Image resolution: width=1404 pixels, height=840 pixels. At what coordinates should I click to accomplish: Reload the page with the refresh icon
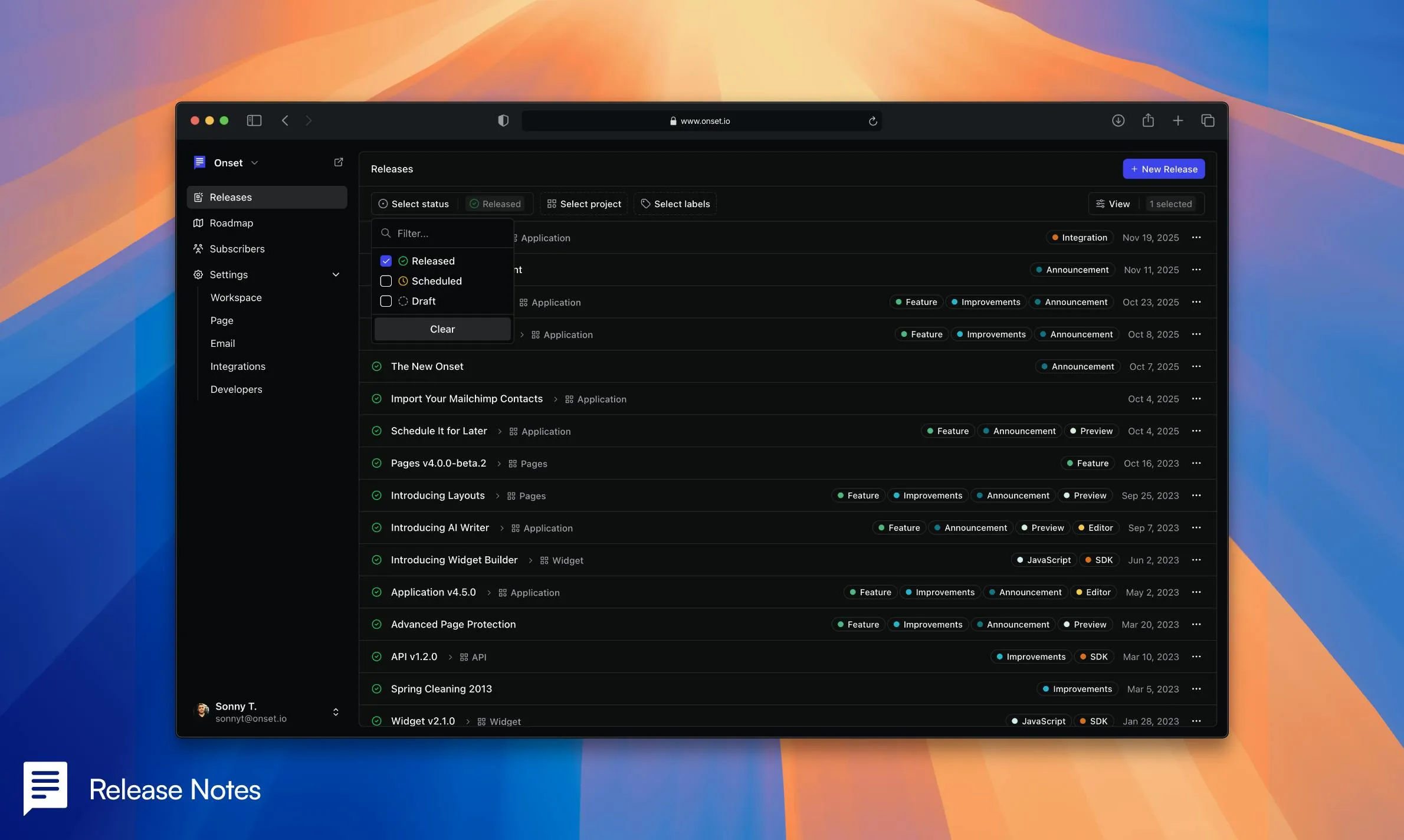tap(872, 121)
